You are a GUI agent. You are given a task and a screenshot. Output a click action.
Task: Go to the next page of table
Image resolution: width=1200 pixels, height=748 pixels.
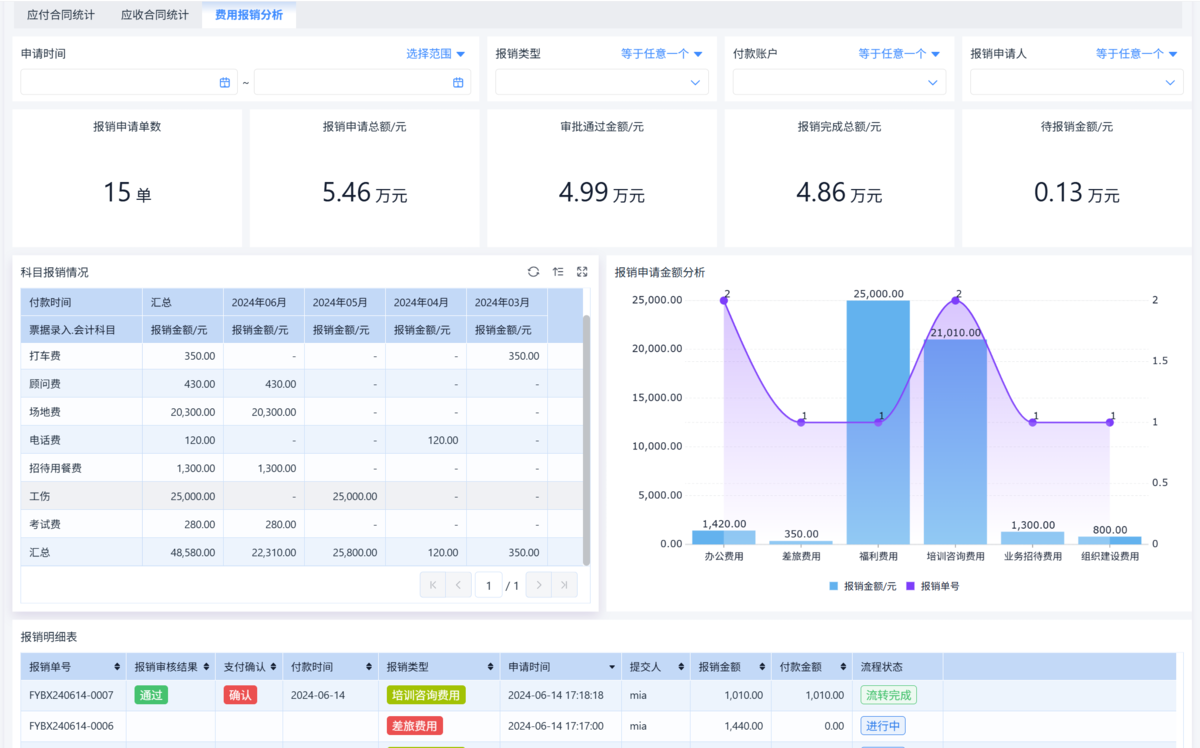pyautogui.click(x=538, y=585)
